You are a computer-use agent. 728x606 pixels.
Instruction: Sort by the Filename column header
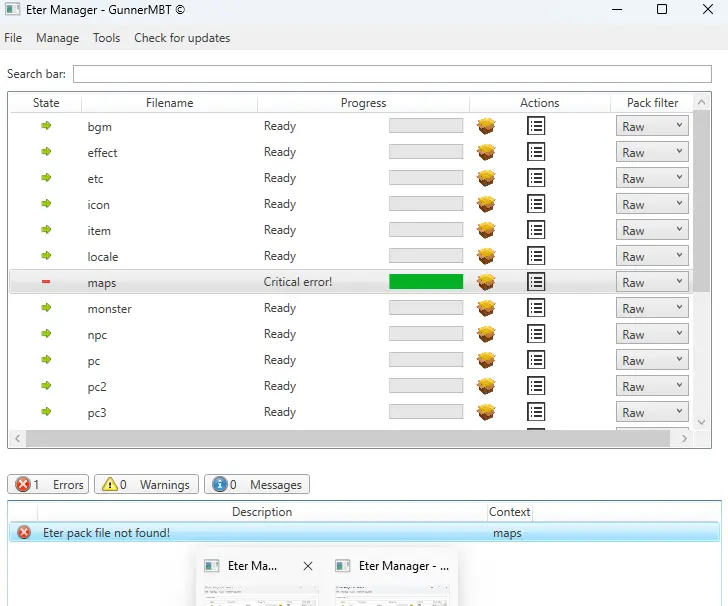tap(169, 103)
